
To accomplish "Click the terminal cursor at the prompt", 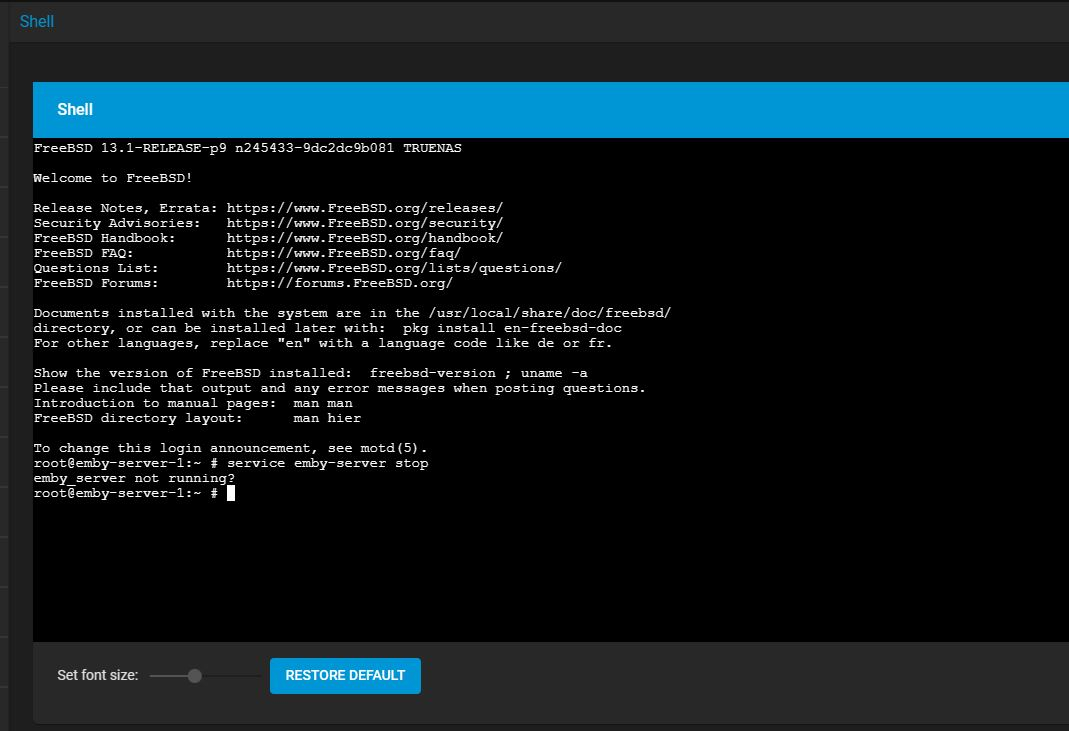I will pyautogui.click(x=231, y=492).
